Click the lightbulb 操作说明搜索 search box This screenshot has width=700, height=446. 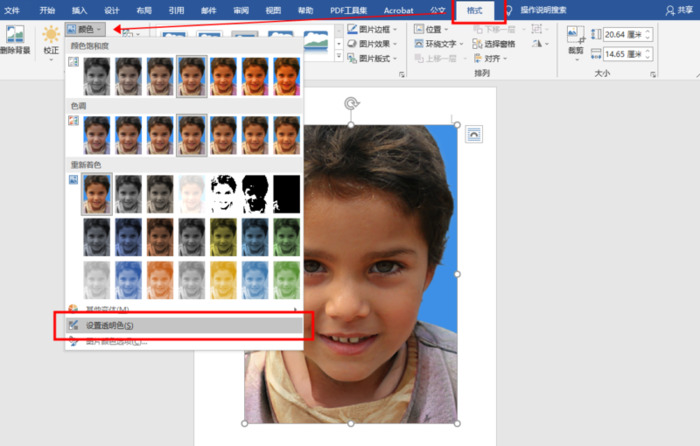(x=547, y=10)
